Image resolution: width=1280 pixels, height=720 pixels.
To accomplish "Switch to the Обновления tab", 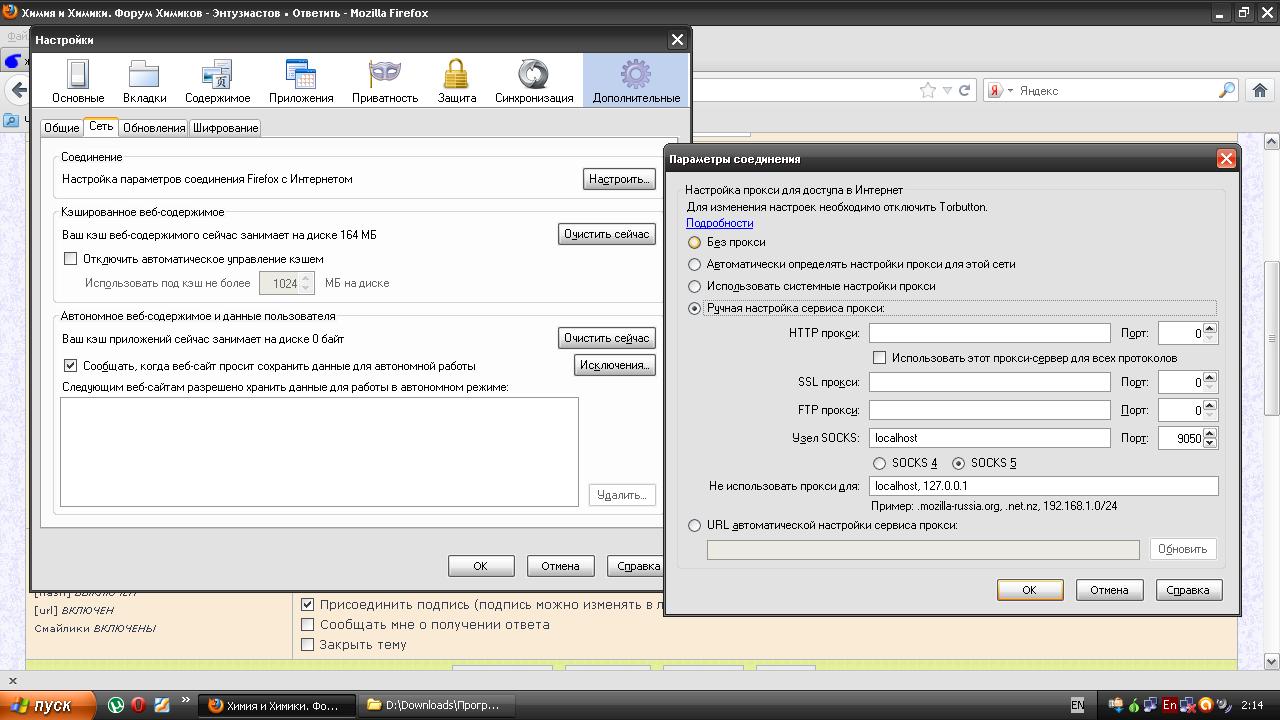I will pos(153,128).
